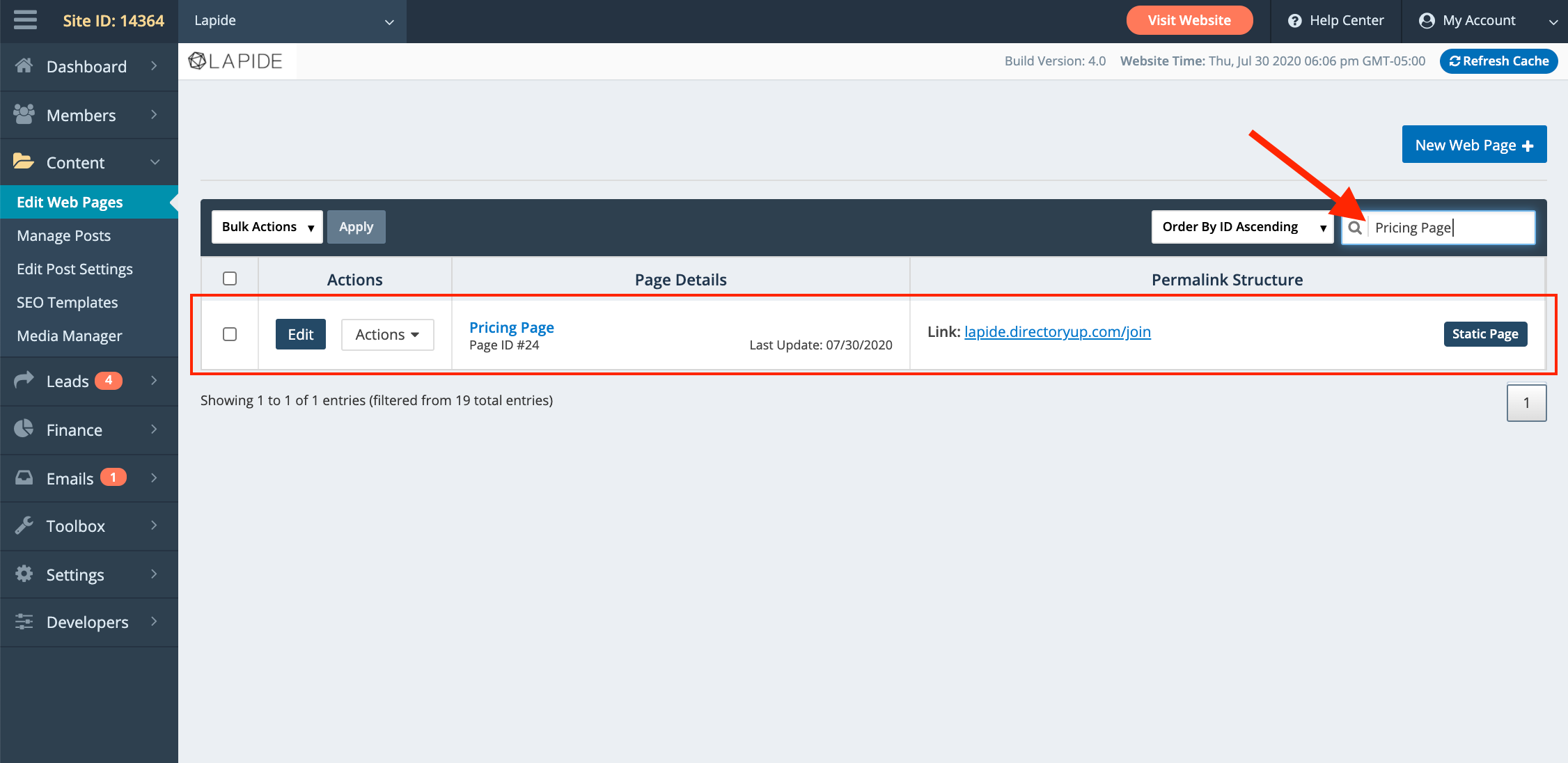Open the Lapide site selector dropdown
This screenshot has width=1568, height=763.
[x=292, y=21]
